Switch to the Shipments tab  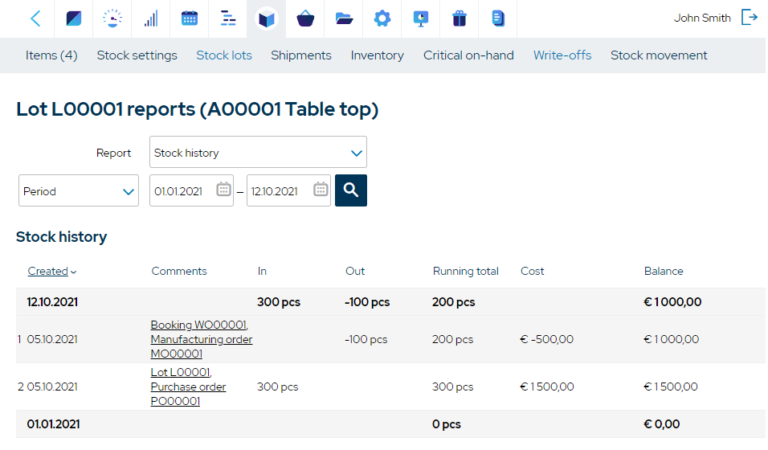tap(301, 55)
